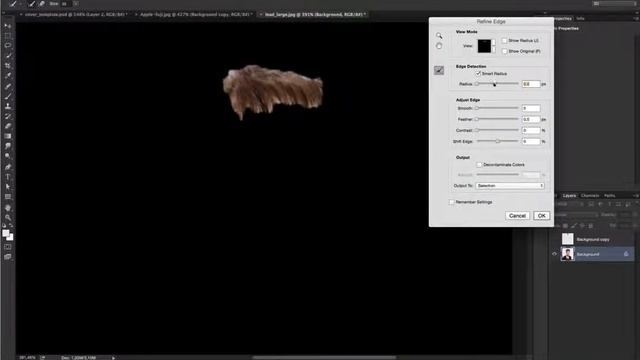Click the lock icon on Background layer
The width and height of the screenshot is (640, 360).
pyautogui.click(x=626, y=254)
